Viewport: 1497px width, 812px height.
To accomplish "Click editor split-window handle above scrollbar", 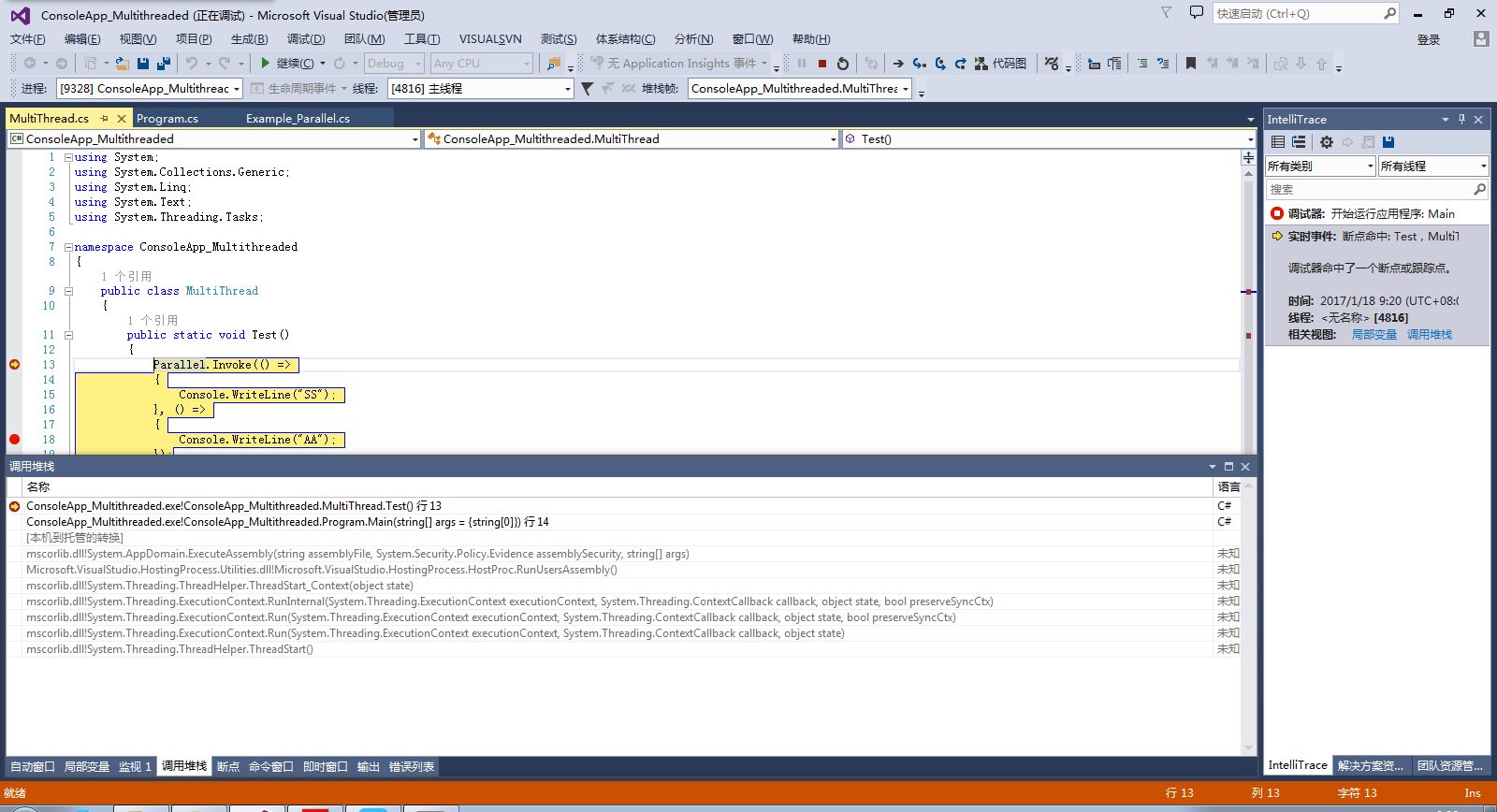I will click(1248, 158).
